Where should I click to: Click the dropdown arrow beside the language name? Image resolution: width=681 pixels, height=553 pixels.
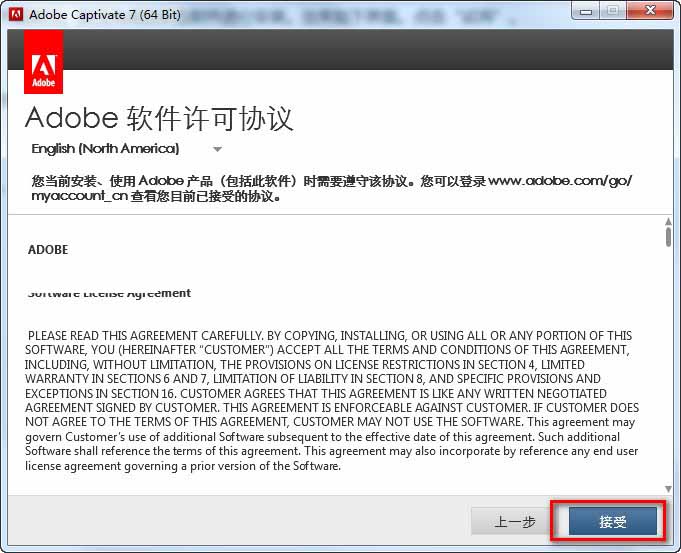[x=218, y=149]
